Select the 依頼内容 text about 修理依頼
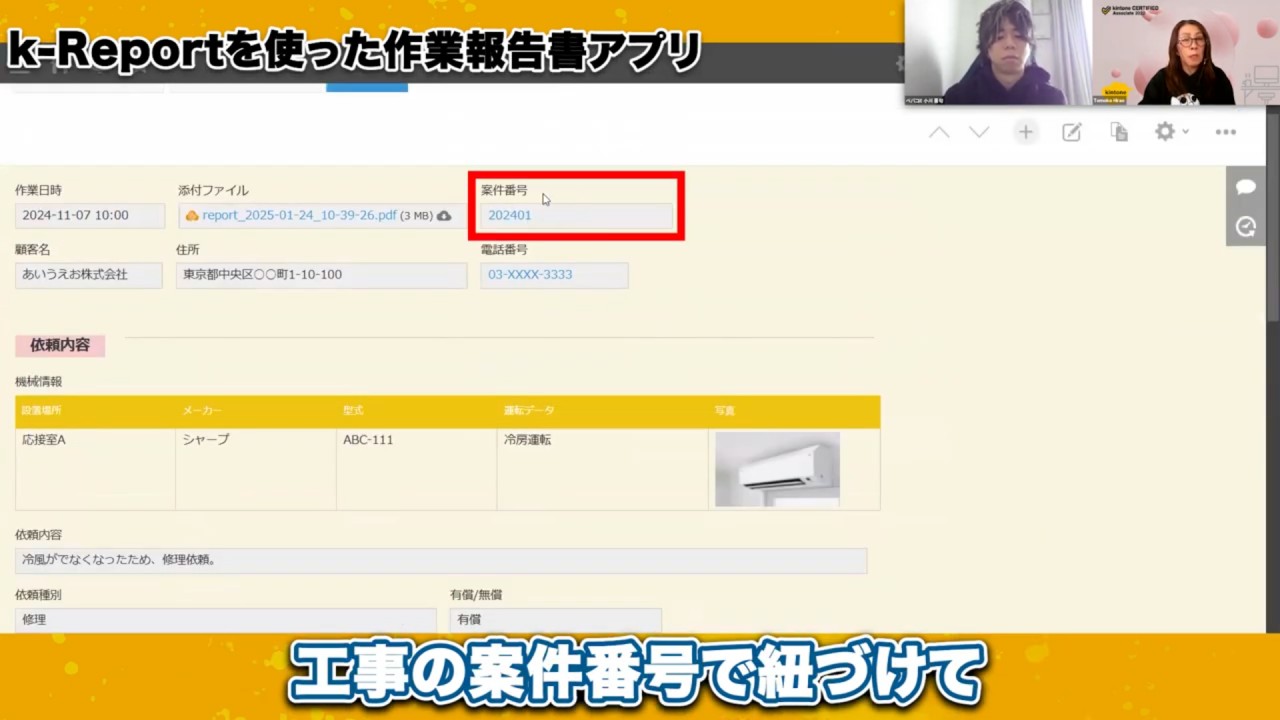Viewport: 1280px width, 720px height. click(x=439, y=560)
